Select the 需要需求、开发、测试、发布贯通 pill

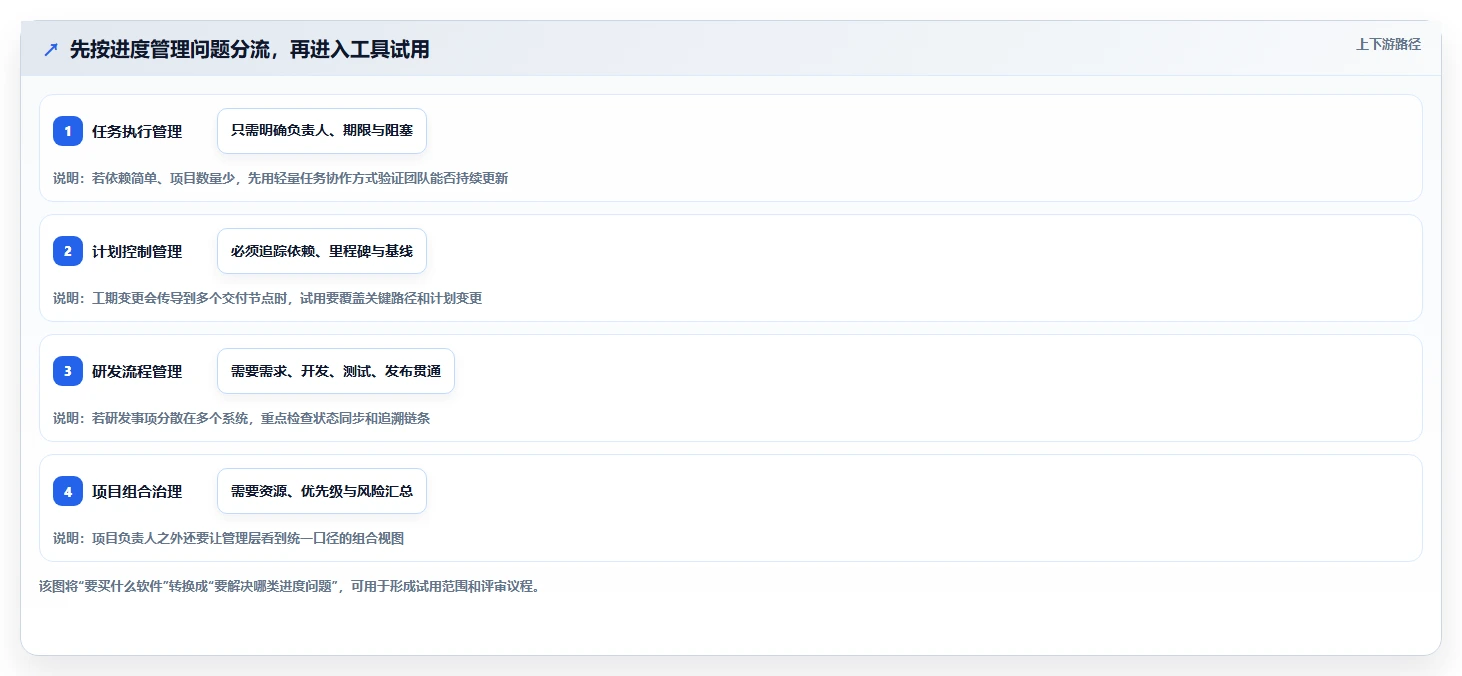336,371
